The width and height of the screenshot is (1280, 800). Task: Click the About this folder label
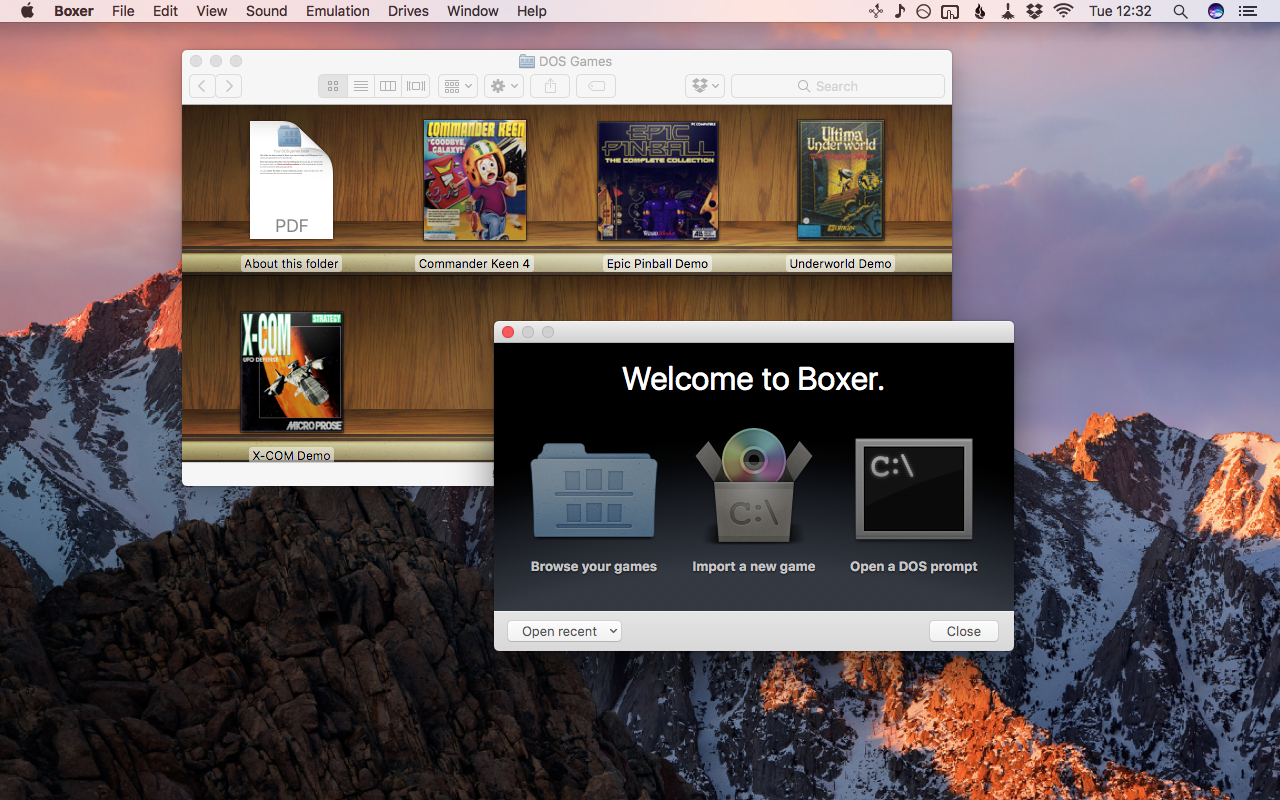tap(292, 263)
